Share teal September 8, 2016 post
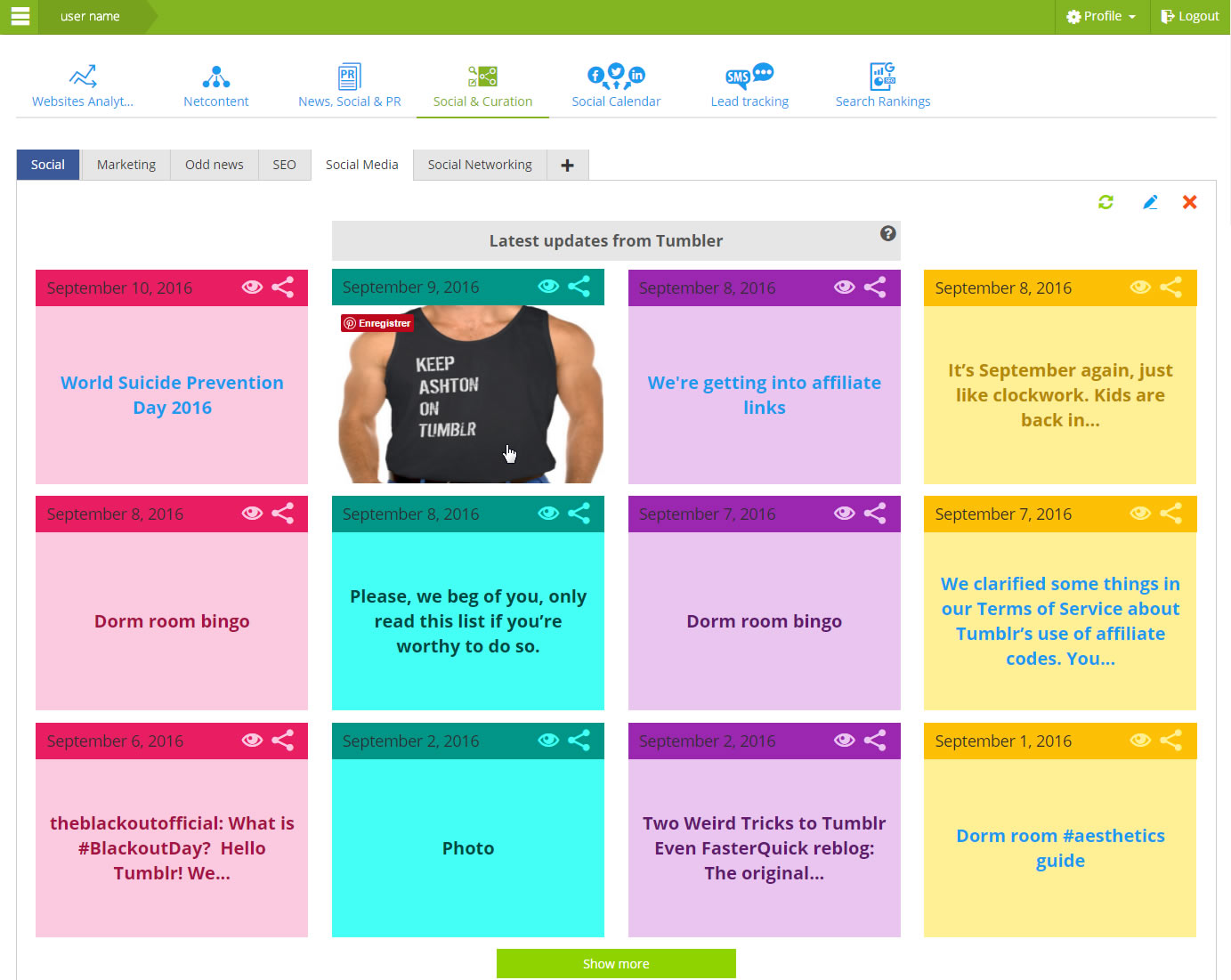This screenshot has width=1231, height=980. (x=579, y=514)
